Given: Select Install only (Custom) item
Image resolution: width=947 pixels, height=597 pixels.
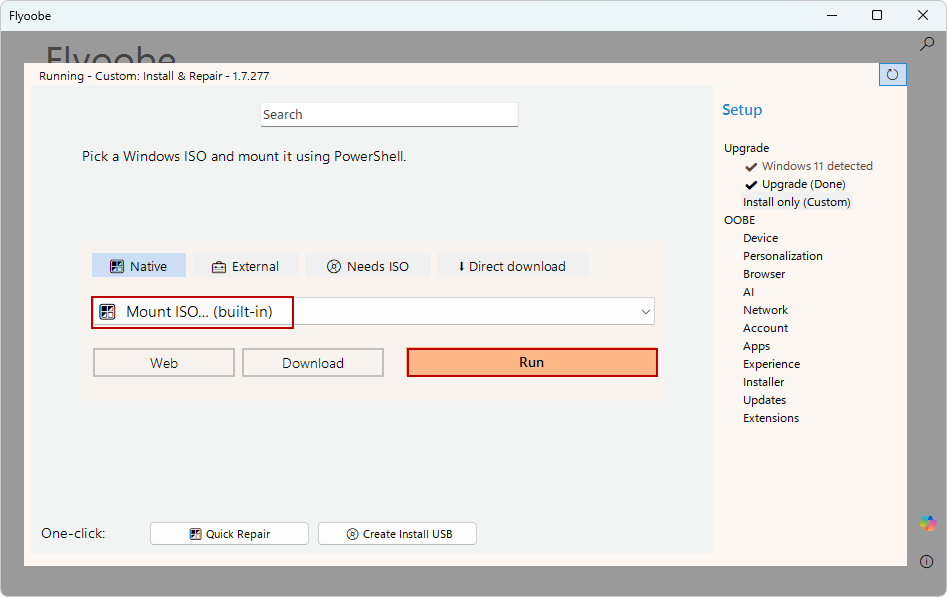Looking at the screenshot, I should [797, 202].
